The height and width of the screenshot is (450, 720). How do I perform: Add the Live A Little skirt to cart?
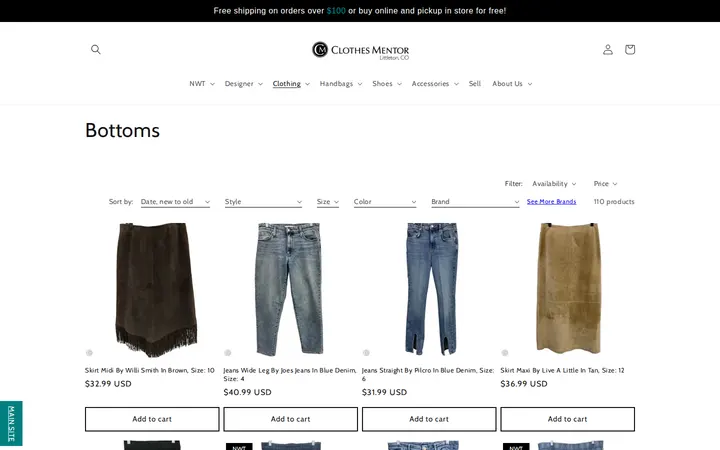(x=568, y=419)
